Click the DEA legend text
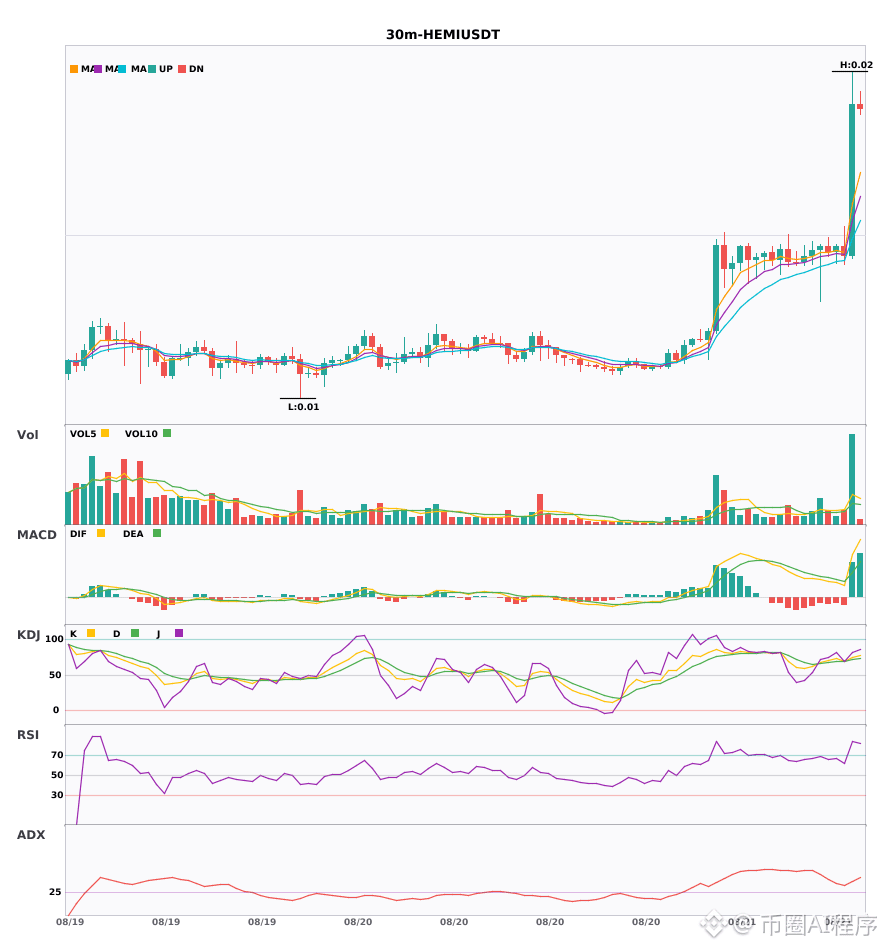 tap(133, 534)
